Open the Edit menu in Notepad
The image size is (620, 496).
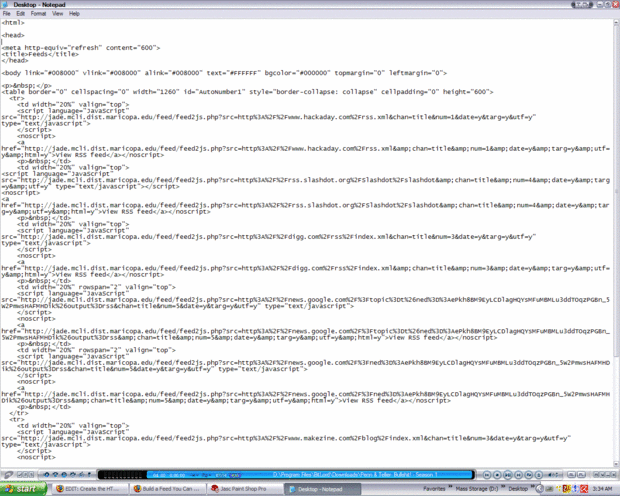click(x=20, y=14)
